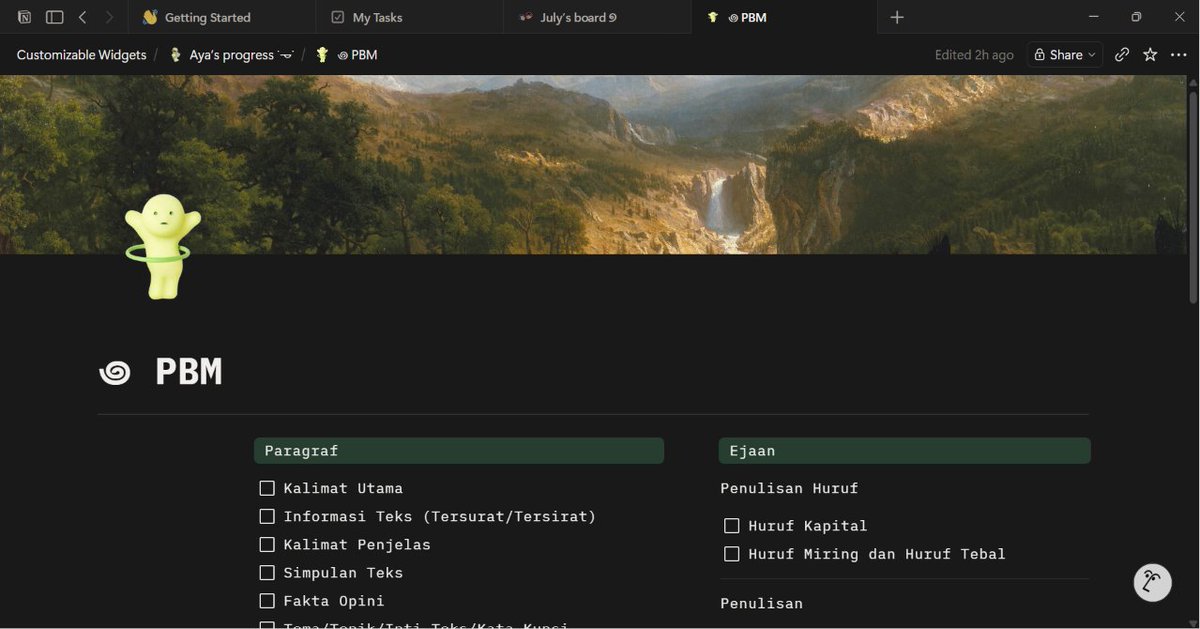Switch to the Getting Started tab
This screenshot has width=1200, height=629.
(x=222, y=17)
